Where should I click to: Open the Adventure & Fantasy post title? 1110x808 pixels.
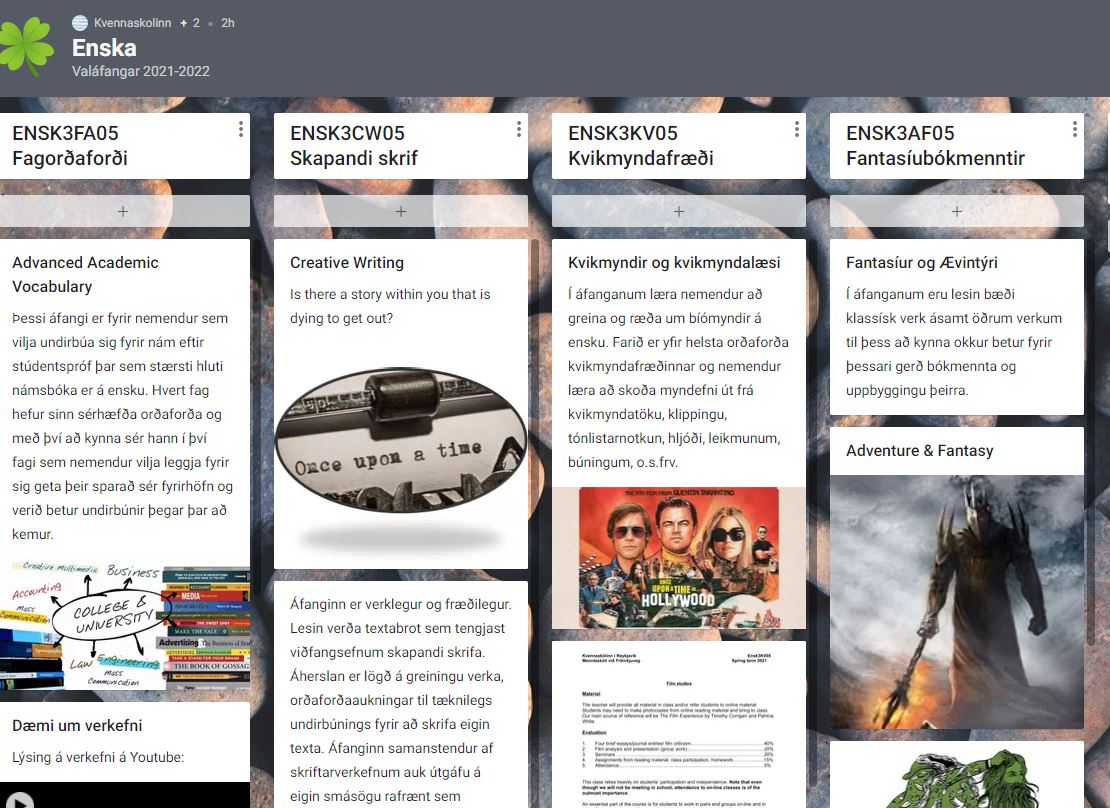920,450
